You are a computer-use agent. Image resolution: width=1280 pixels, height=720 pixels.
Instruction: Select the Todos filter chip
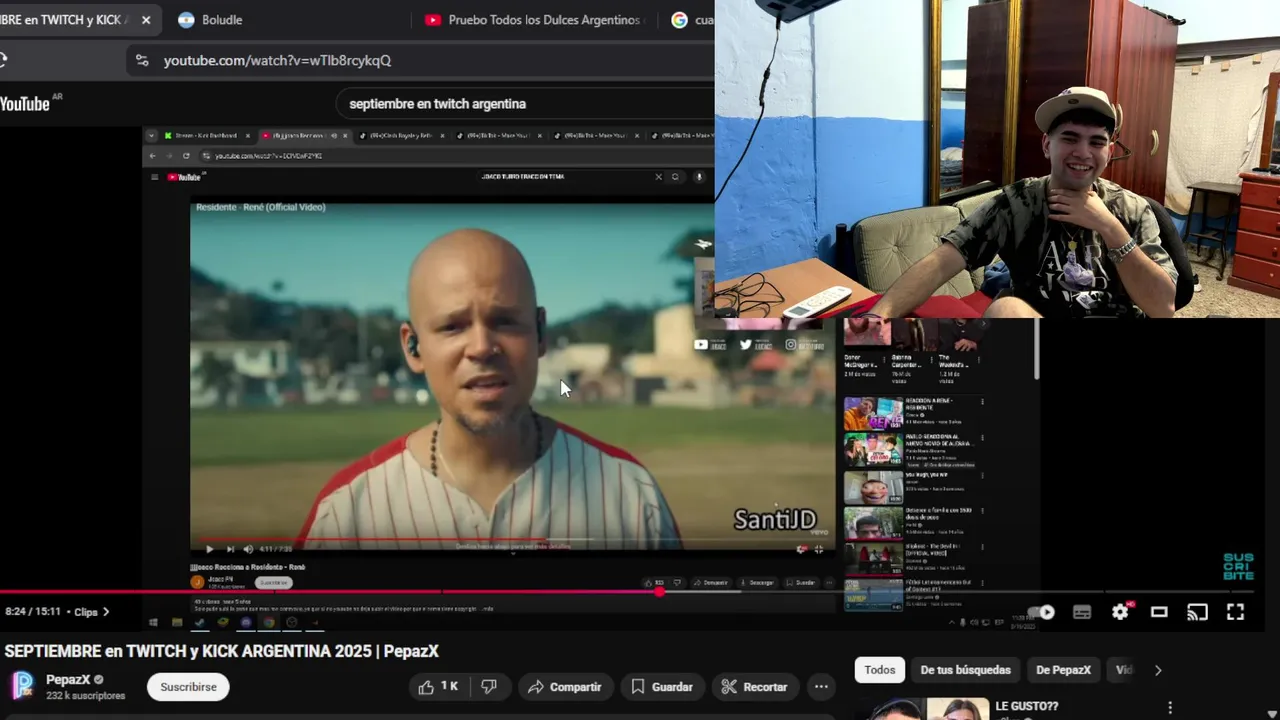coord(880,670)
